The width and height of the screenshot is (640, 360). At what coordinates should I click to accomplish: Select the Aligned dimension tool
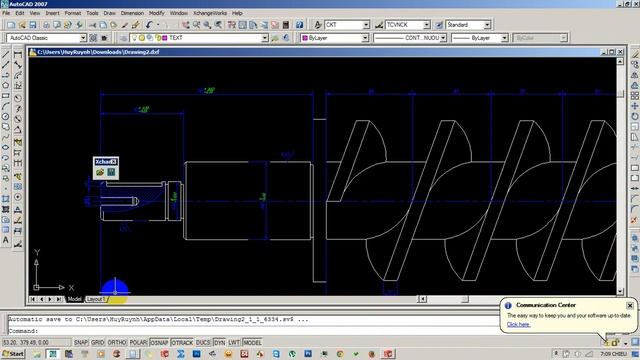(x=18, y=65)
